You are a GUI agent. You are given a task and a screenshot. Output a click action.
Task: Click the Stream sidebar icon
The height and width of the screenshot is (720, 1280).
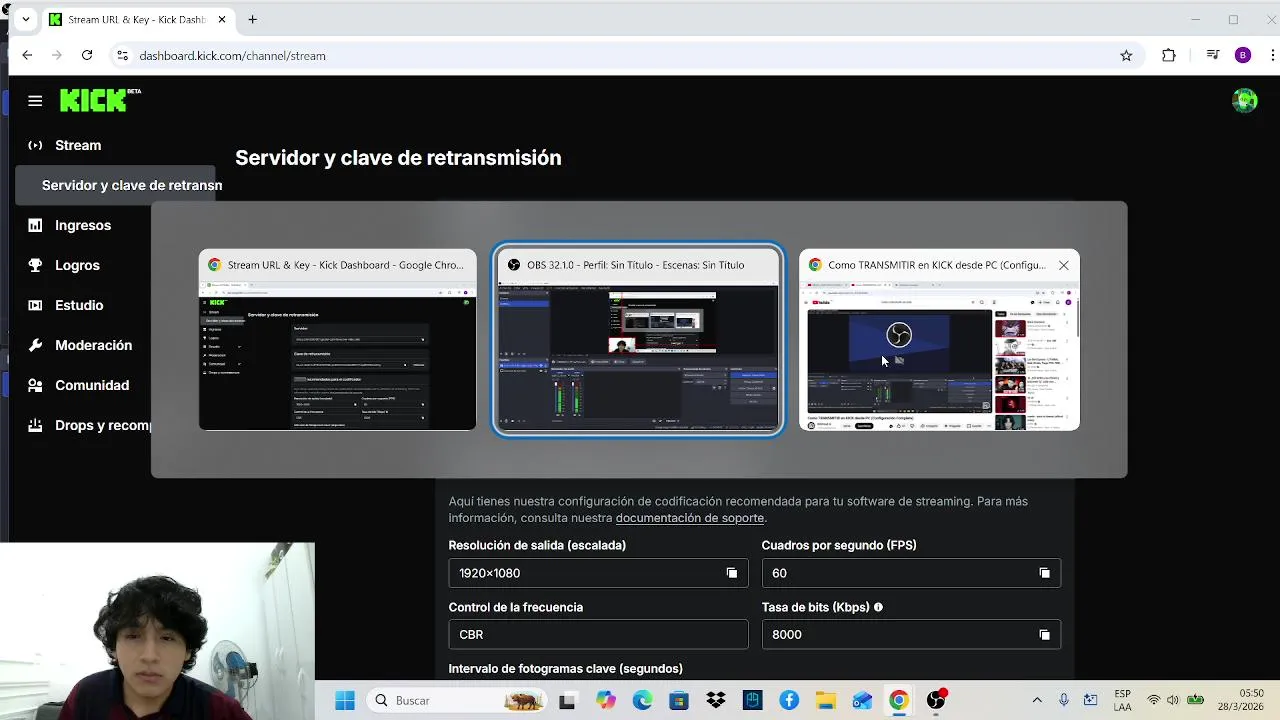coord(35,145)
